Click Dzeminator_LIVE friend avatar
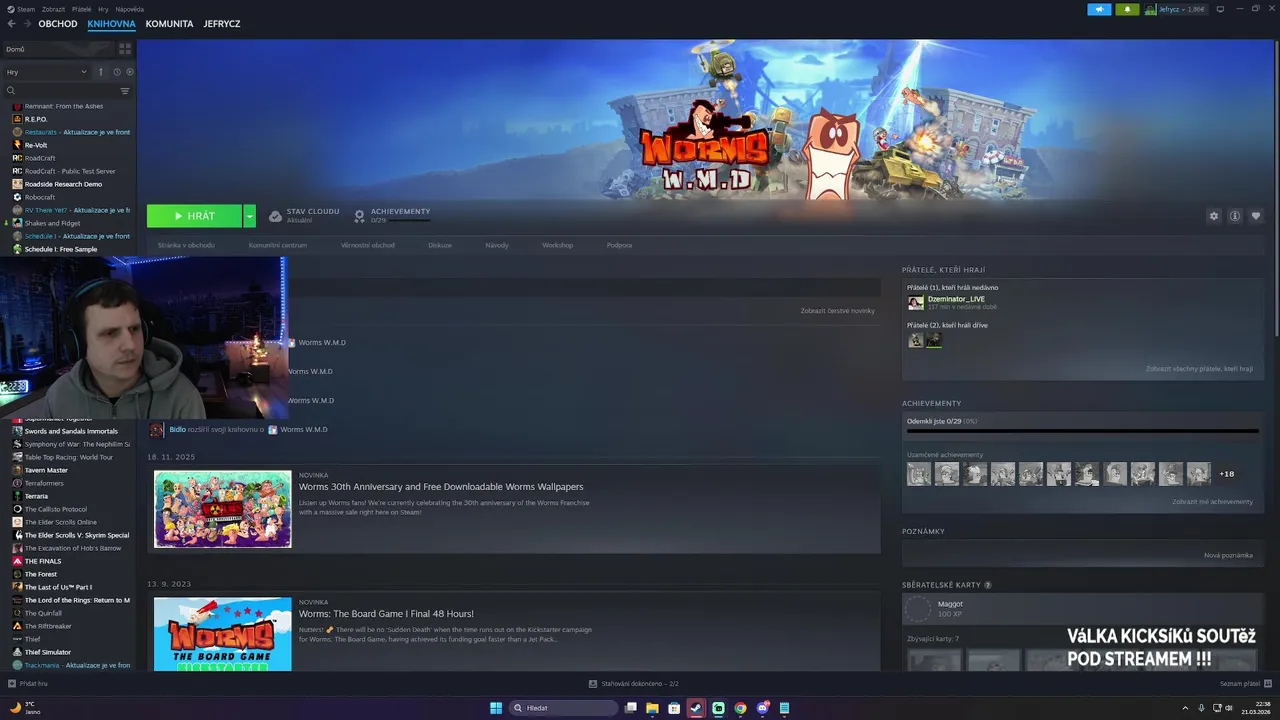The width and height of the screenshot is (1280, 720). (x=915, y=302)
